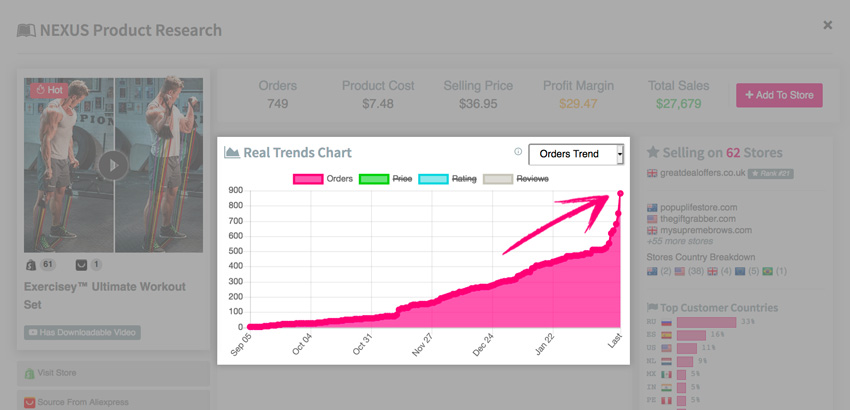Viewport: 850px width, 410px height.
Task: Click Has Downloadable Video button
Action: 82,332
